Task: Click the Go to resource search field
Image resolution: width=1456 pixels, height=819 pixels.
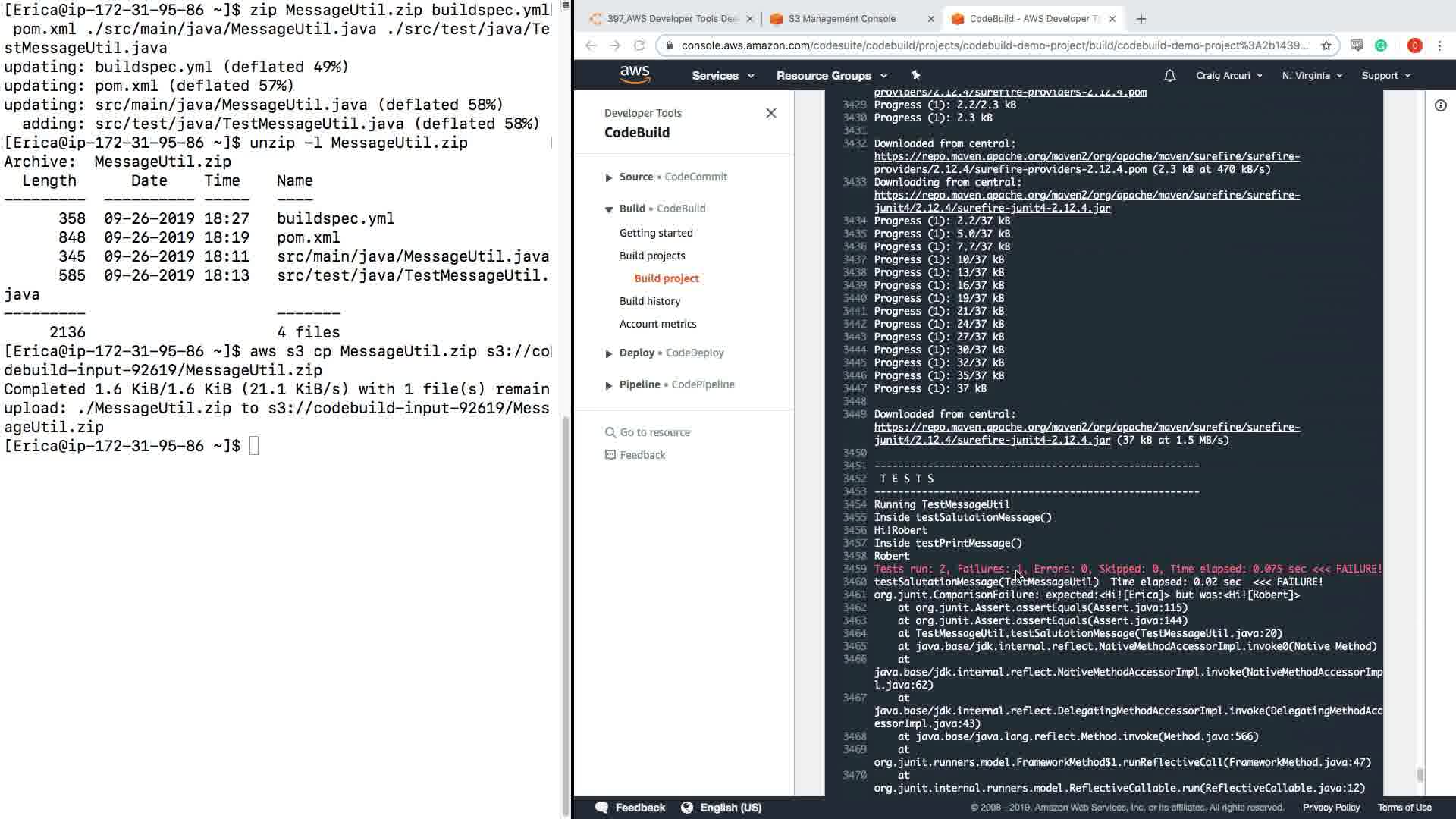Action: [x=654, y=432]
